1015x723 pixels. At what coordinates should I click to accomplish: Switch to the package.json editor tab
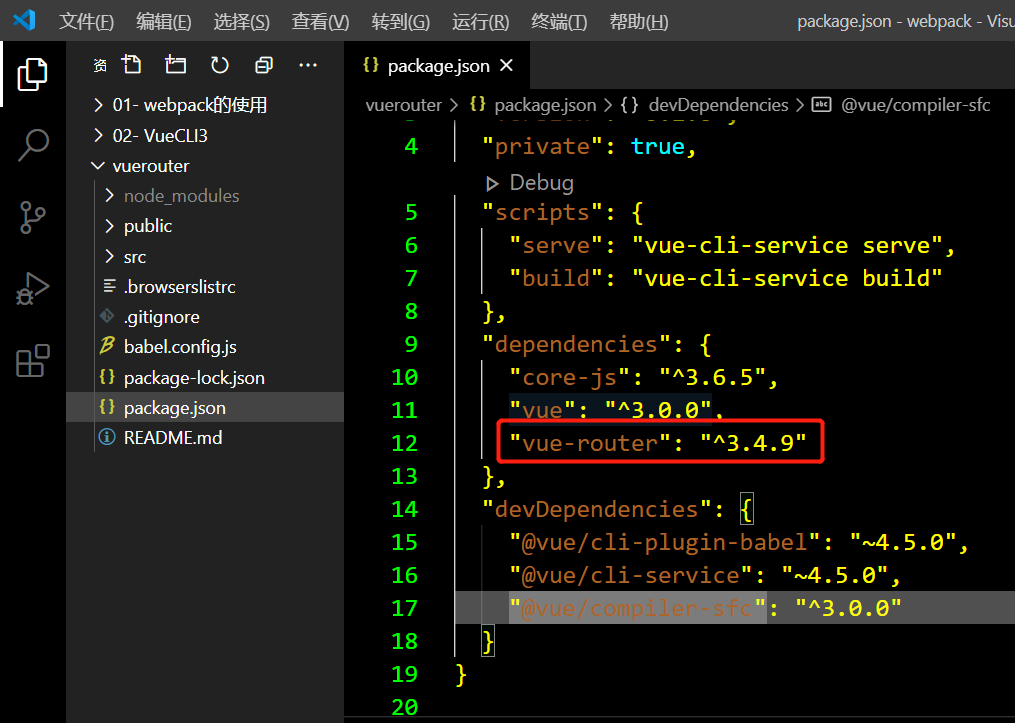437,65
